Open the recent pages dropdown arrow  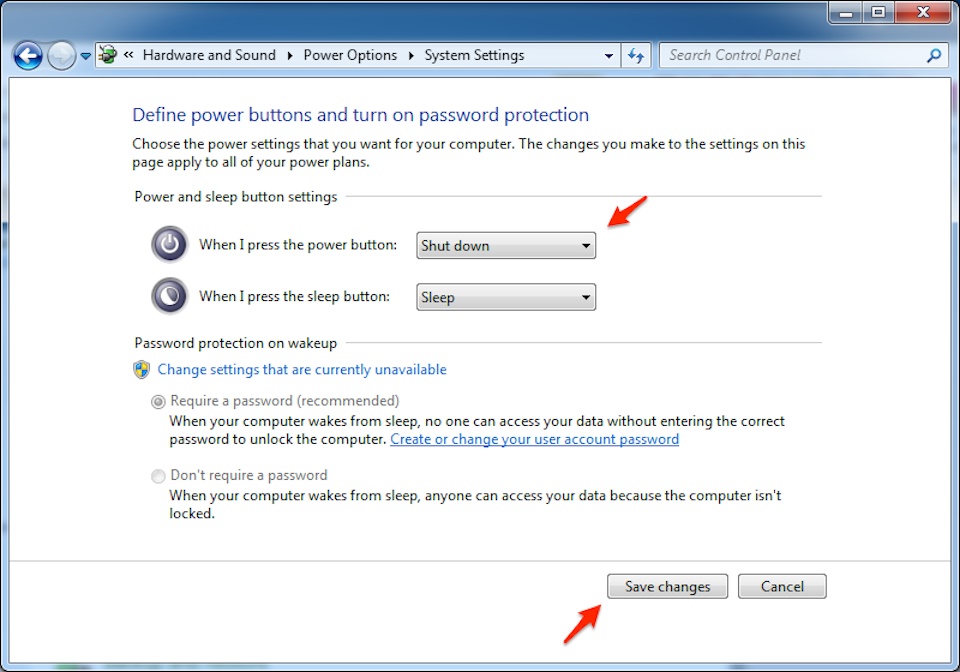tap(86, 56)
